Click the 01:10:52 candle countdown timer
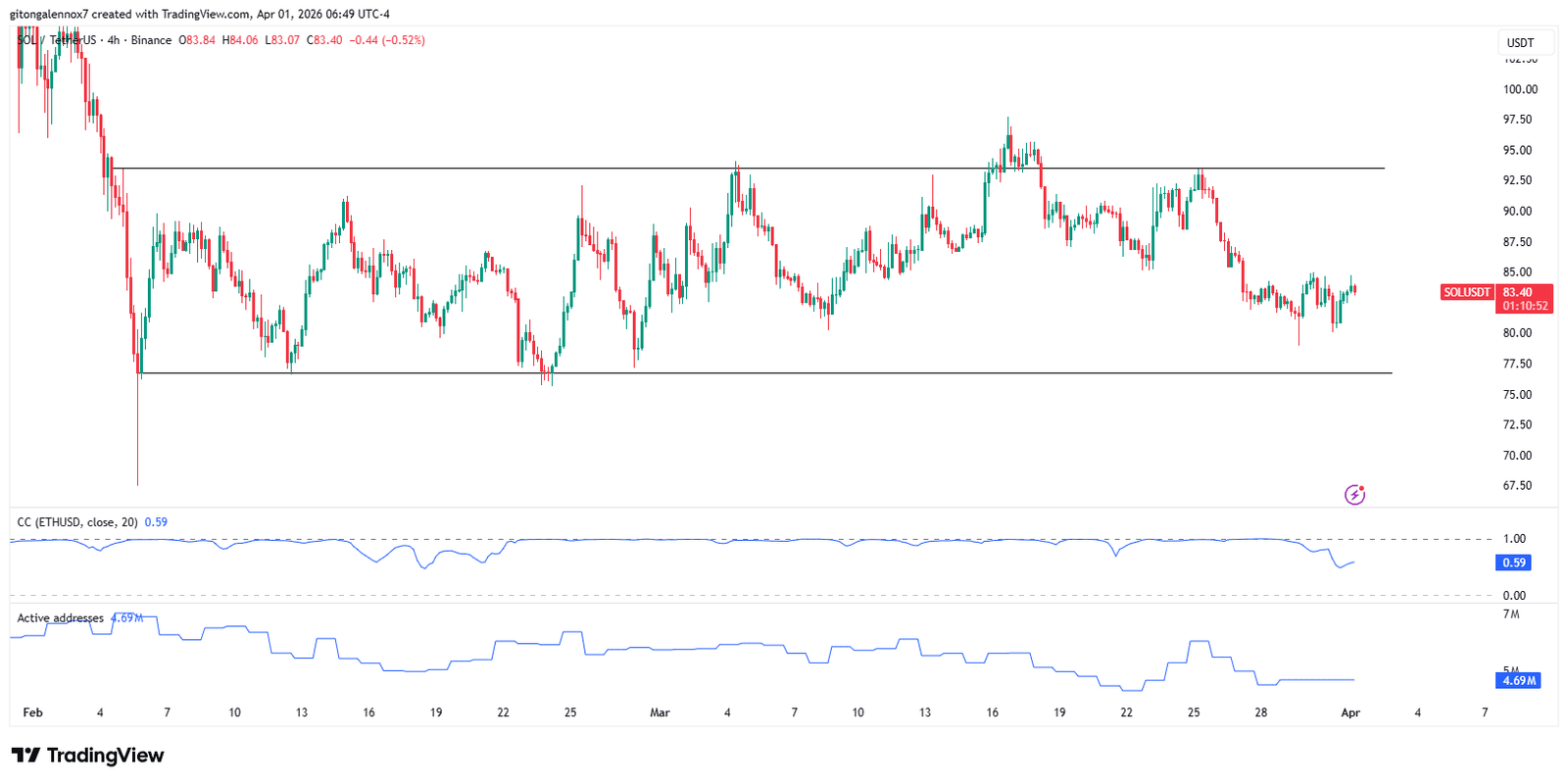 1525,306
